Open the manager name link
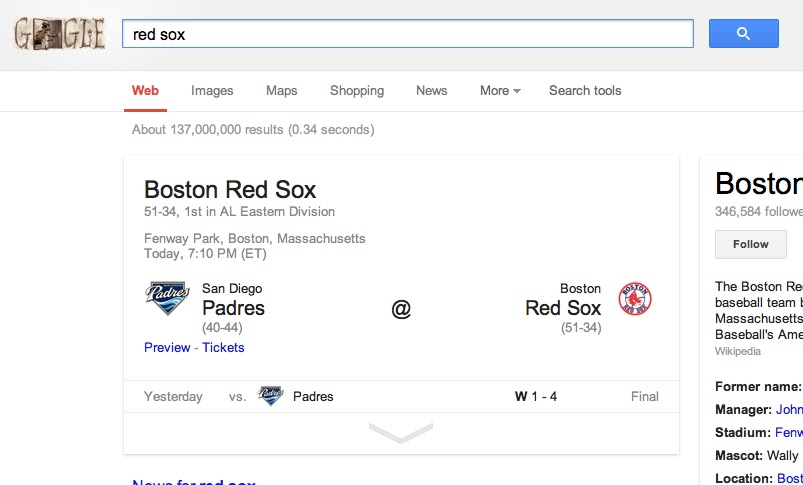The width and height of the screenshot is (803, 485). 789,410
